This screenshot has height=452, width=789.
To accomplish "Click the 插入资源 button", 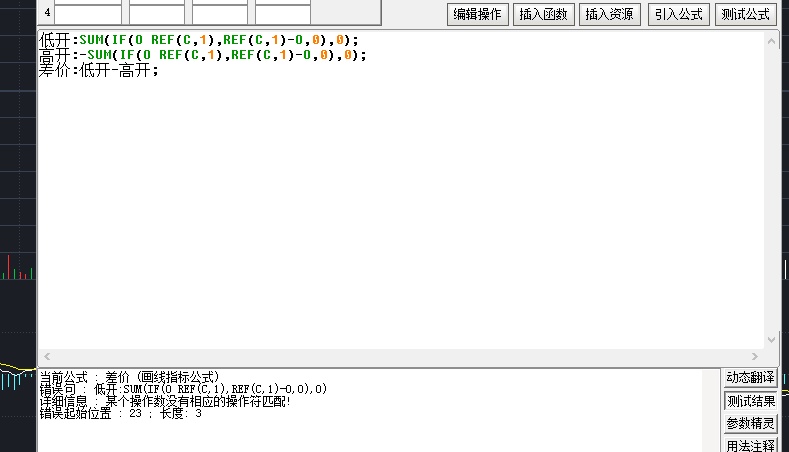I will [609, 14].
